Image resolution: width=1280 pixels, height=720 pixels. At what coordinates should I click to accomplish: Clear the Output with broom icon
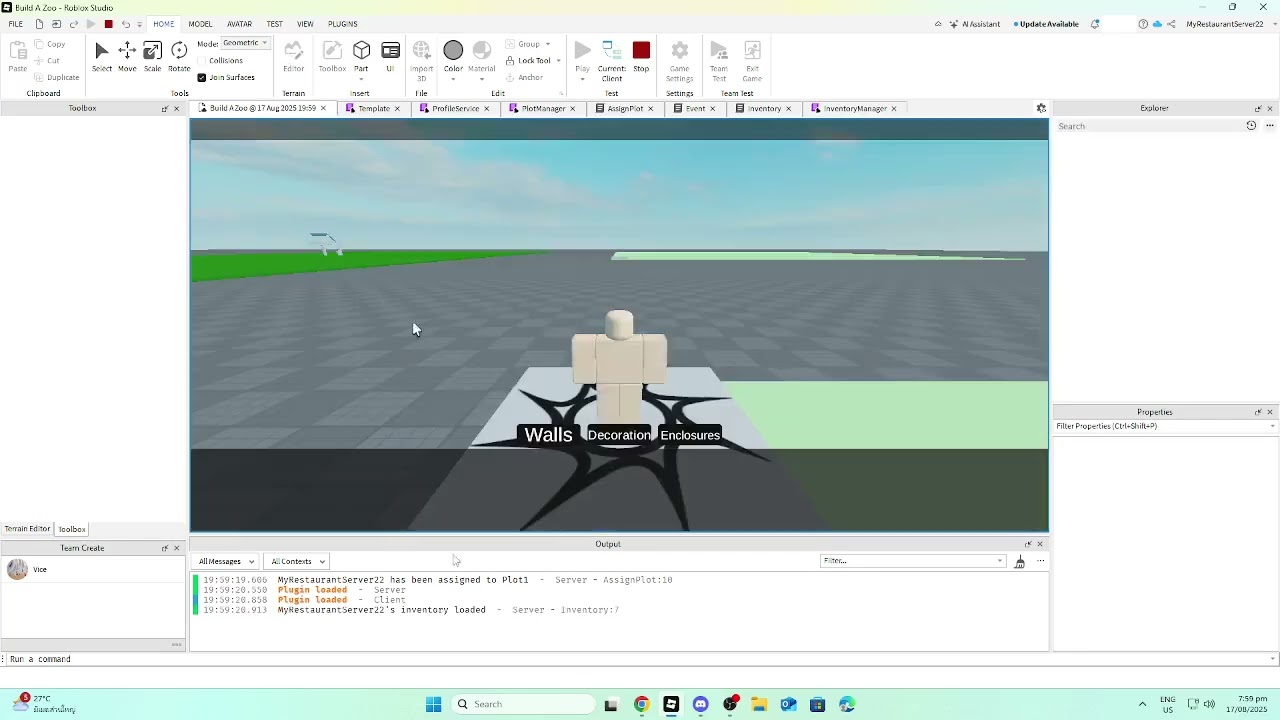click(x=1019, y=562)
